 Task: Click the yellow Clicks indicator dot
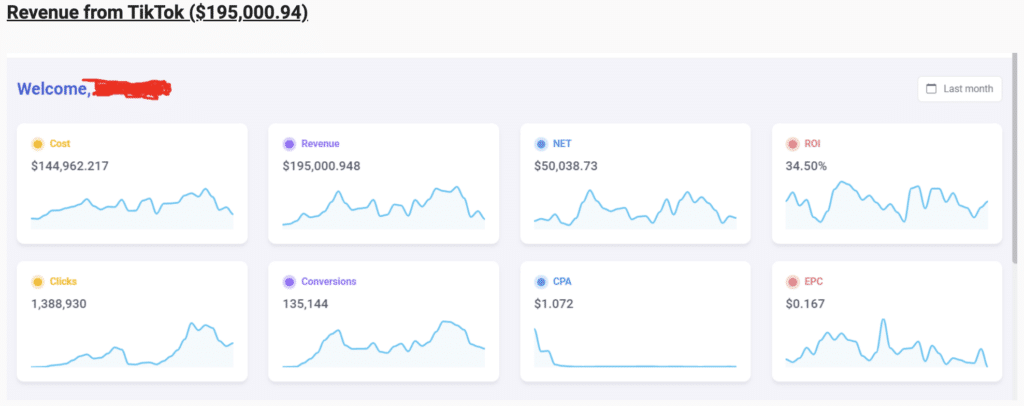pyautogui.click(x=37, y=282)
